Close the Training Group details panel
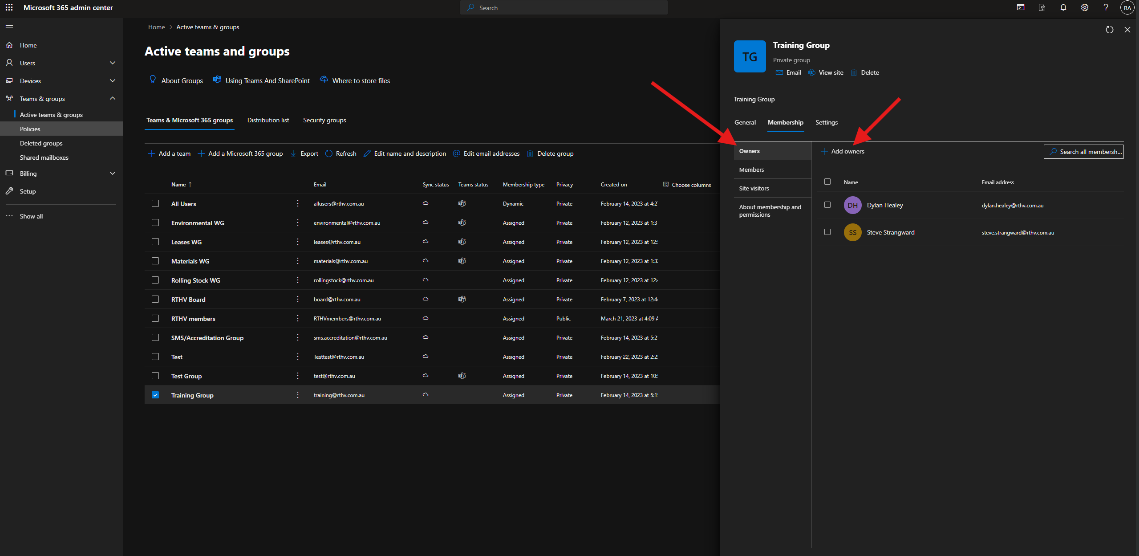This screenshot has width=1139, height=556. 1127,30
